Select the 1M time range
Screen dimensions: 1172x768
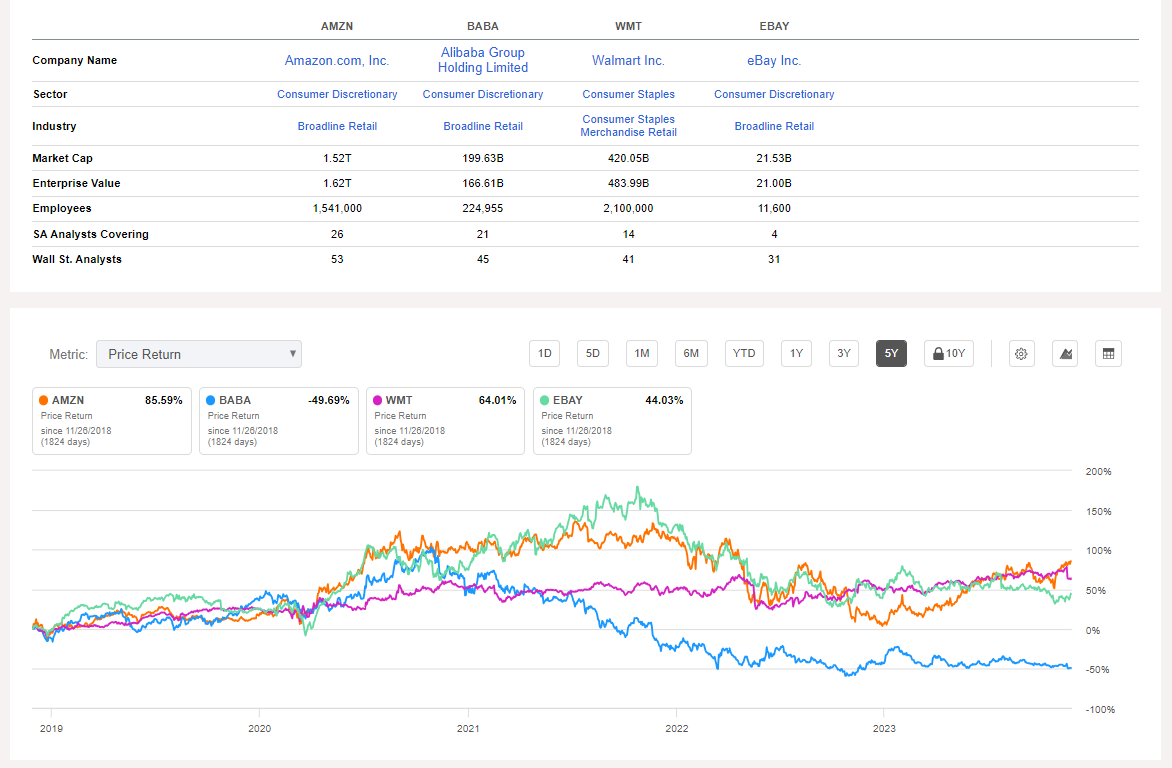[642, 354]
